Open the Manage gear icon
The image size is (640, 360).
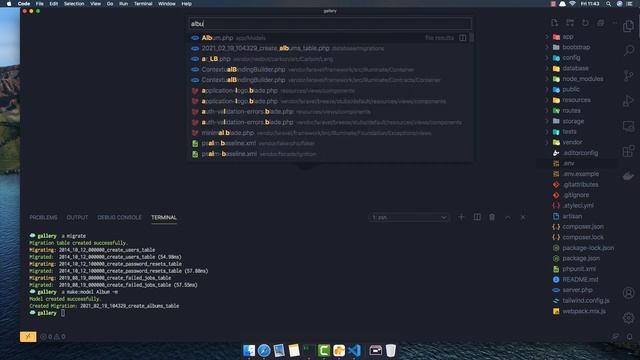pyautogui.click(x=629, y=318)
